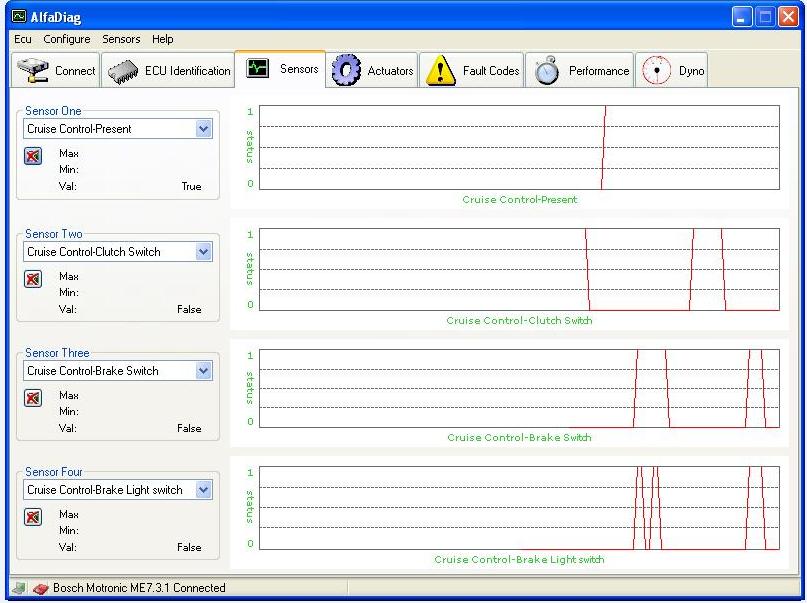Open the Dyno gauge icon tab
The width and height of the screenshot is (807, 603).
[656, 71]
